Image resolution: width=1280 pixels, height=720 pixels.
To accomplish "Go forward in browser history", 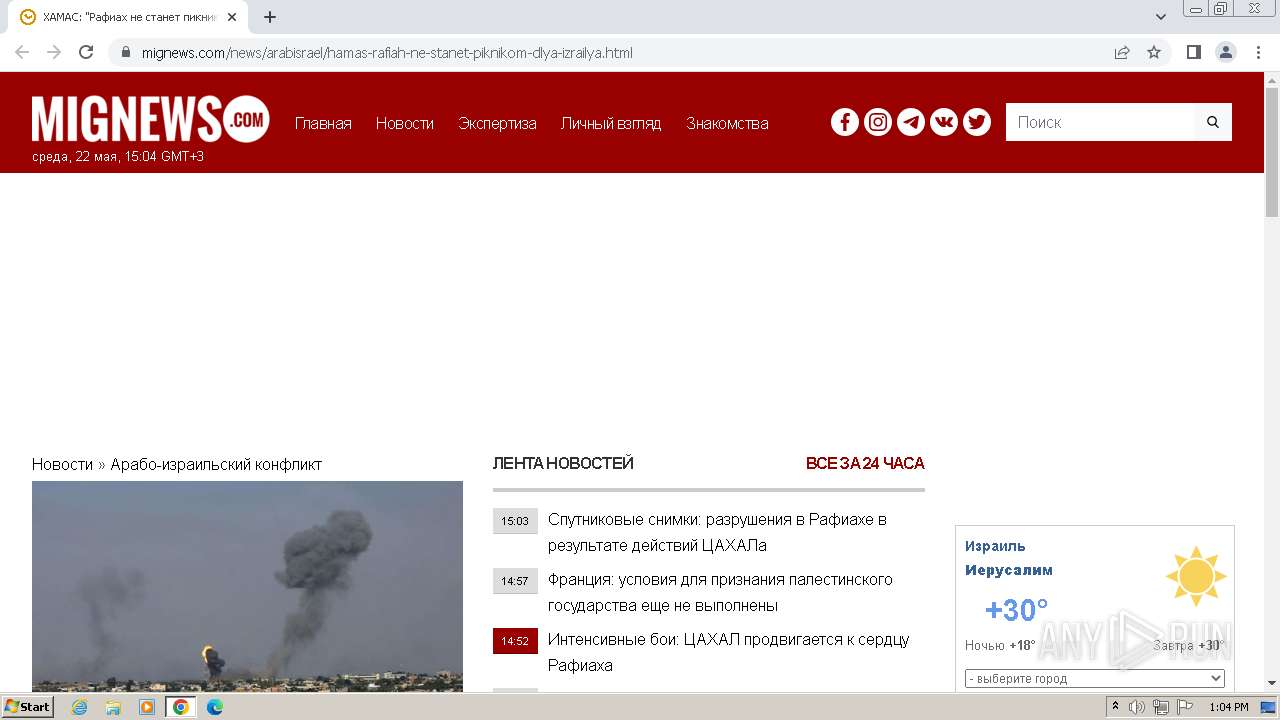I will (x=54, y=52).
